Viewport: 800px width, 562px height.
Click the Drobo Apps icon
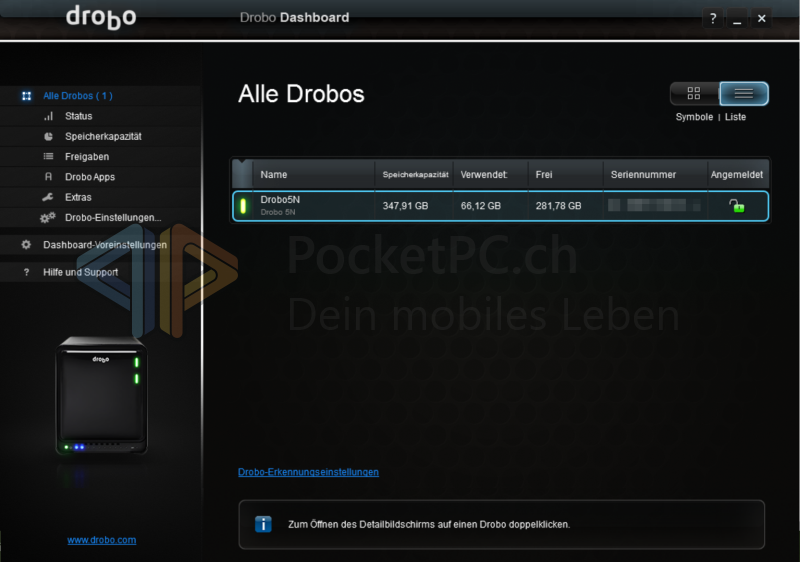coord(48,177)
